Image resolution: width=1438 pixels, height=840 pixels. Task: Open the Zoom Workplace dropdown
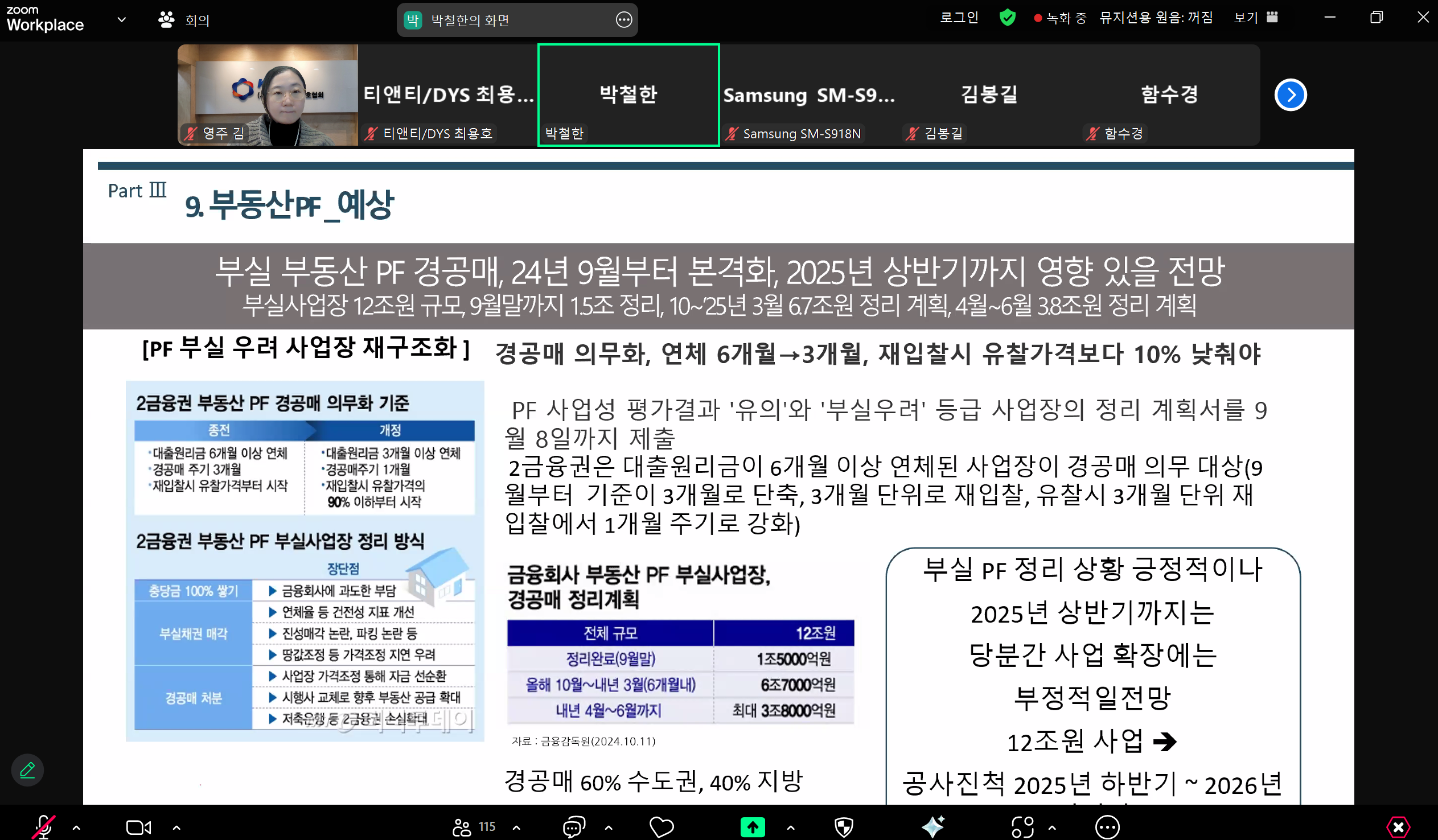(121, 19)
